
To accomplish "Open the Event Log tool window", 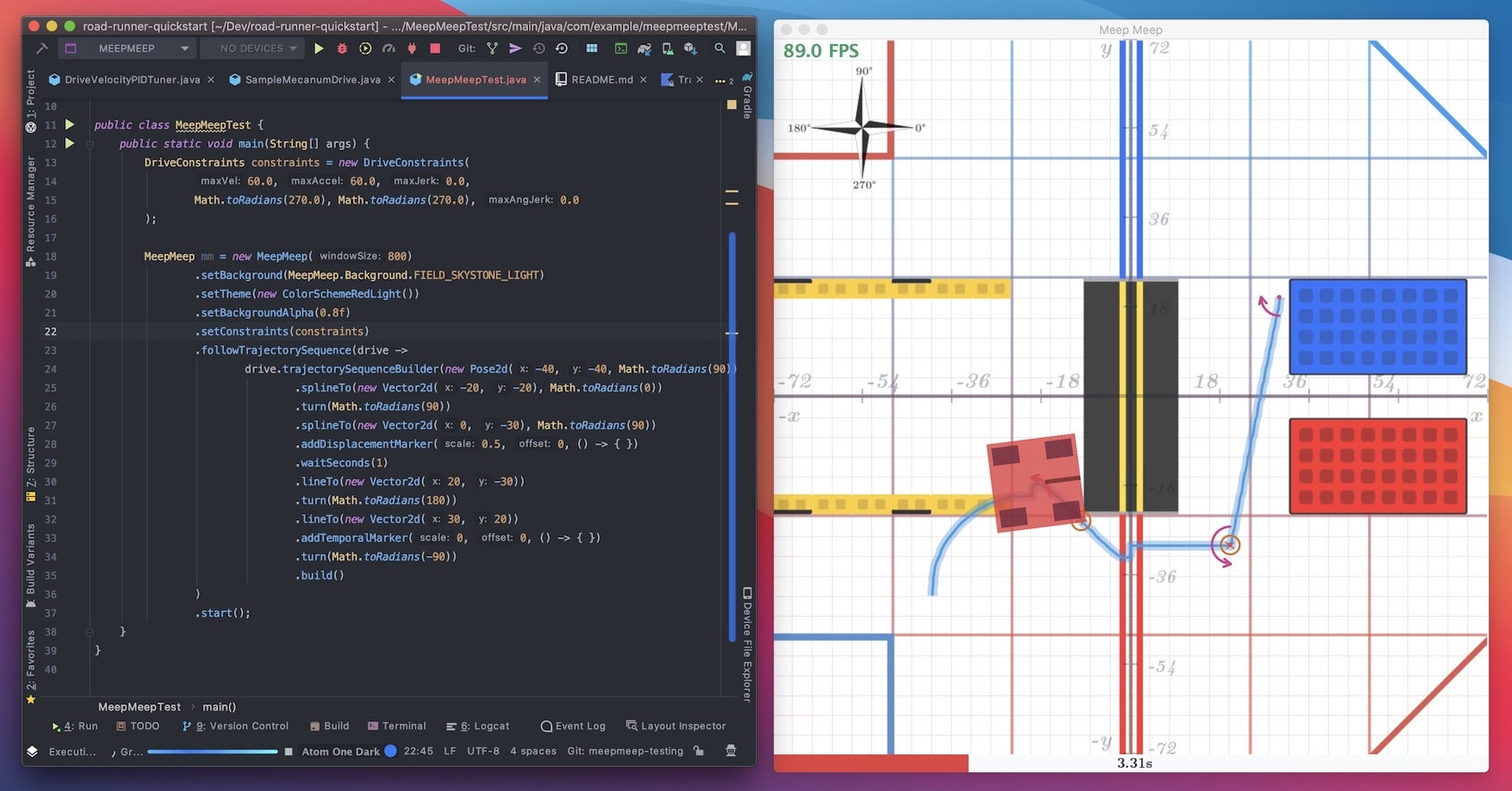I will point(573,726).
